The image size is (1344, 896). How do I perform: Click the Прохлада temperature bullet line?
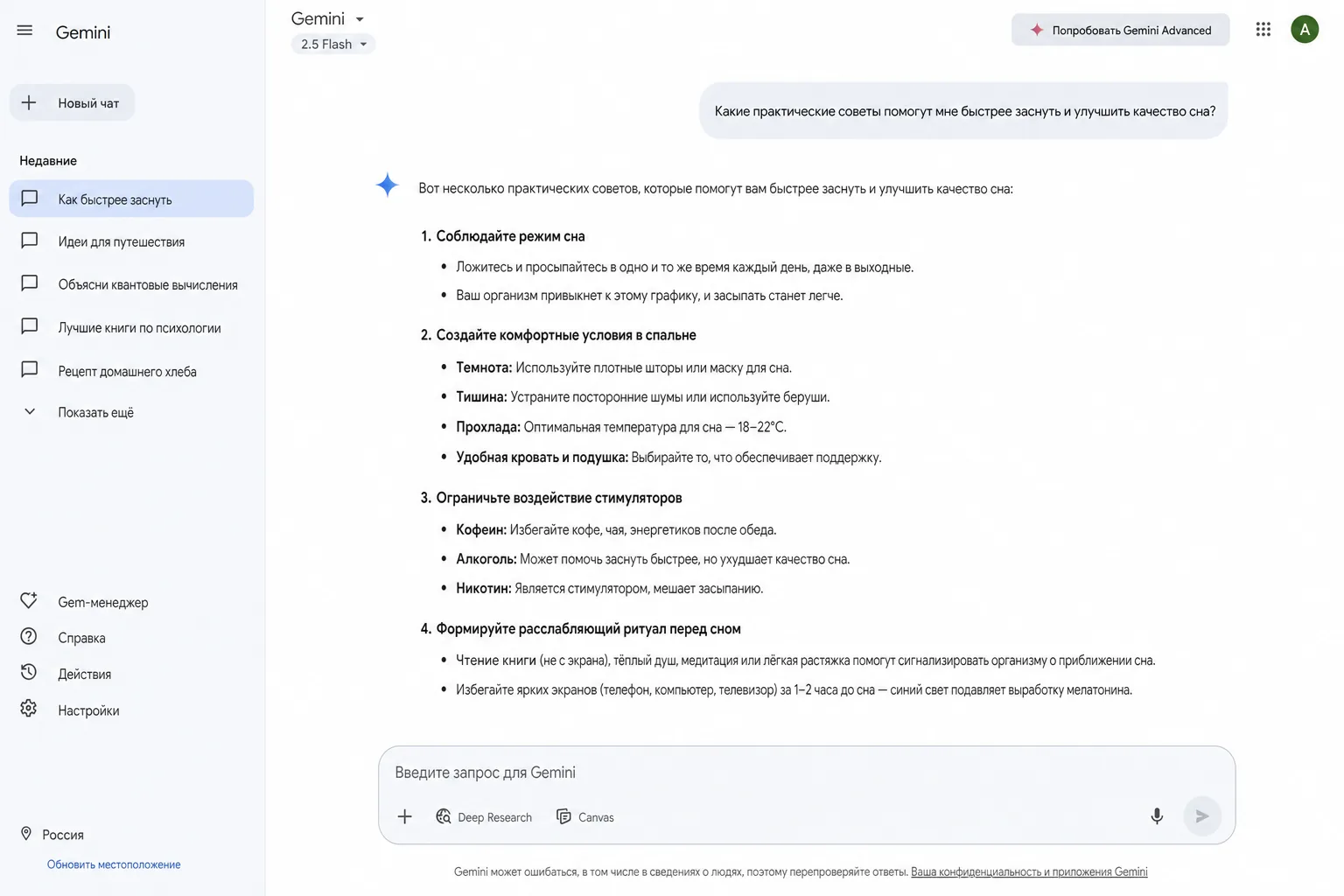pyautogui.click(x=621, y=427)
